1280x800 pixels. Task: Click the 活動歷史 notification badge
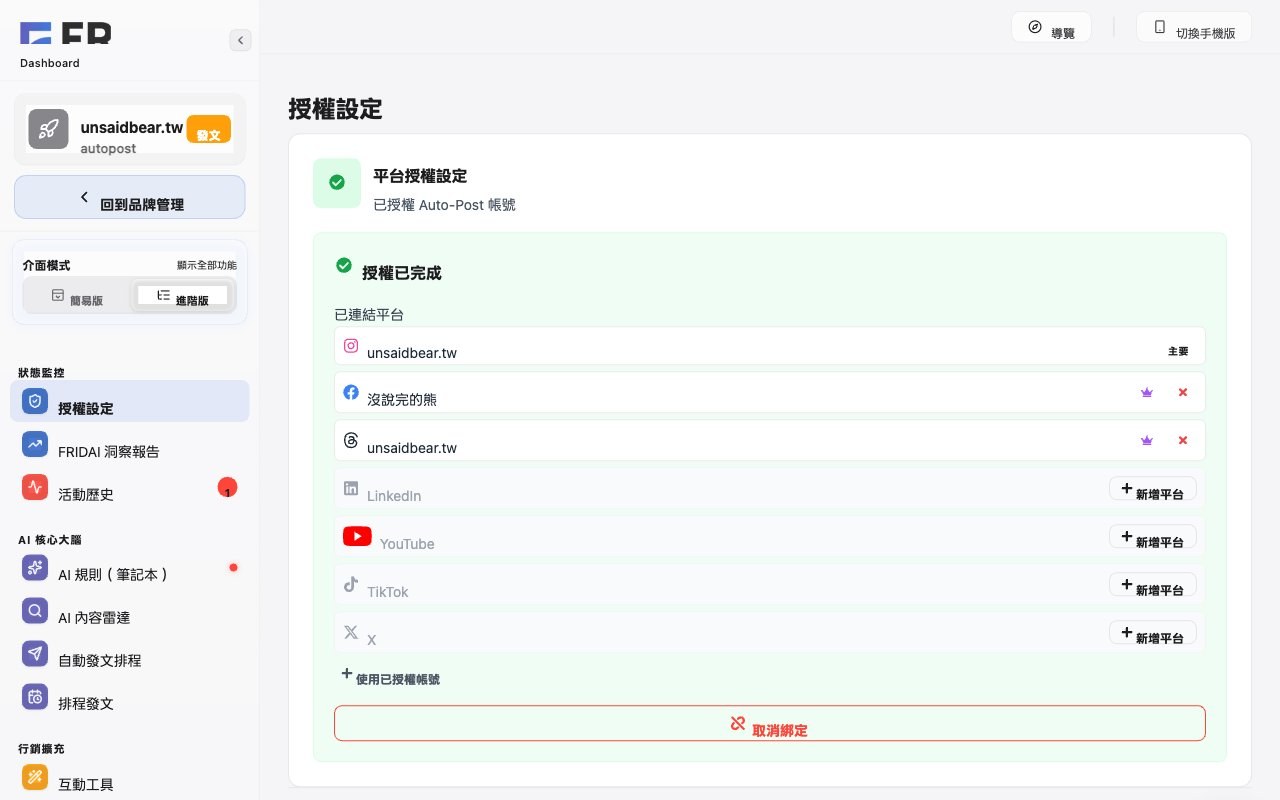(x=228, y=488)
